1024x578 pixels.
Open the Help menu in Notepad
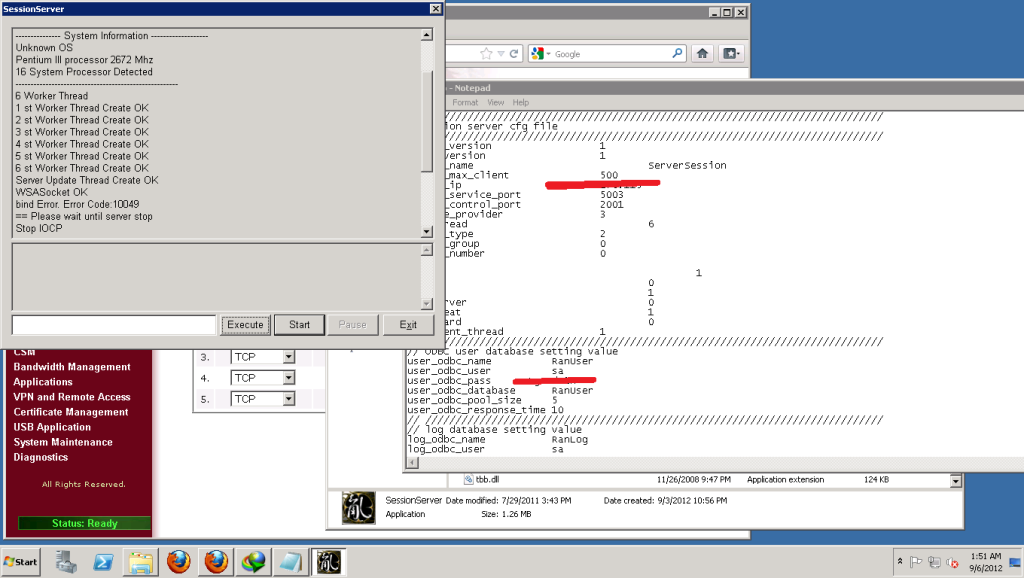[x=520, y=103]
